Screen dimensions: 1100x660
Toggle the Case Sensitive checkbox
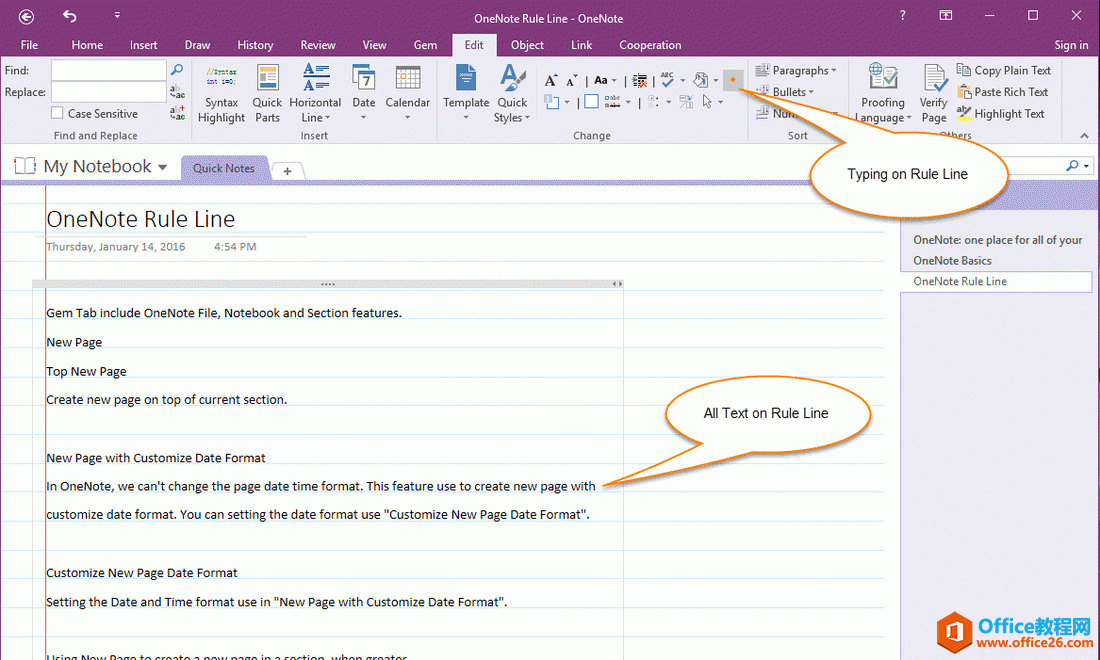pos(57,114)
